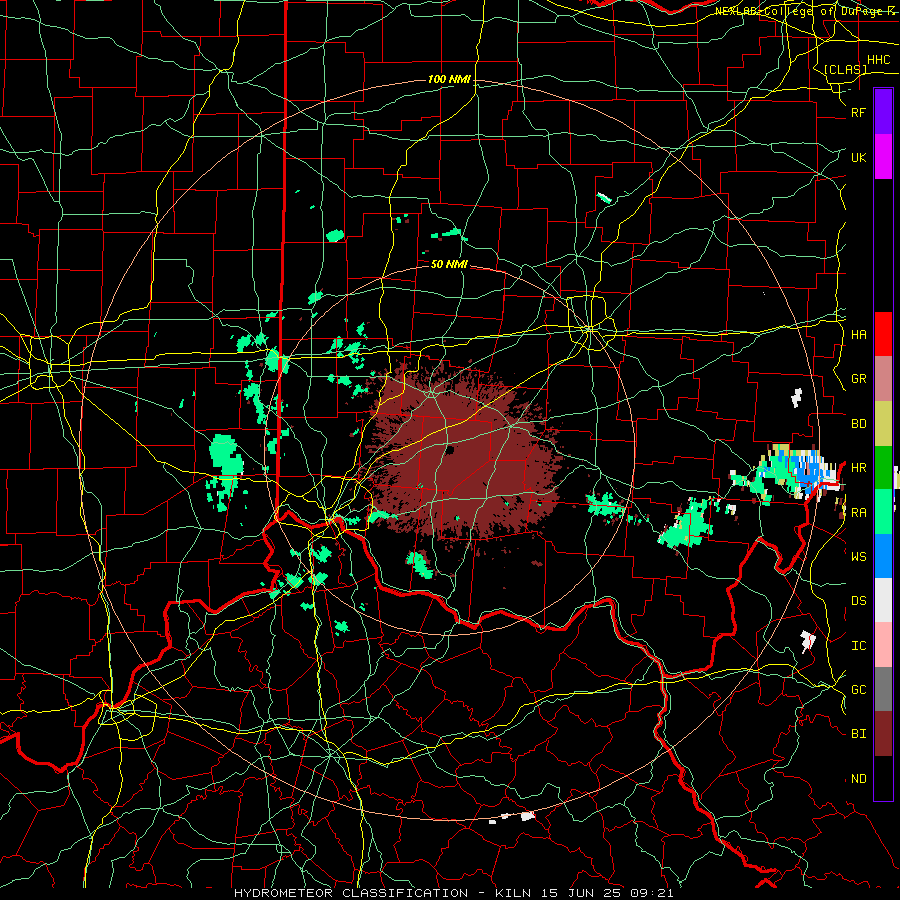Pick the RA light green legend swatch
Viewport: 900px width, 900px height.
pos(883,512)
